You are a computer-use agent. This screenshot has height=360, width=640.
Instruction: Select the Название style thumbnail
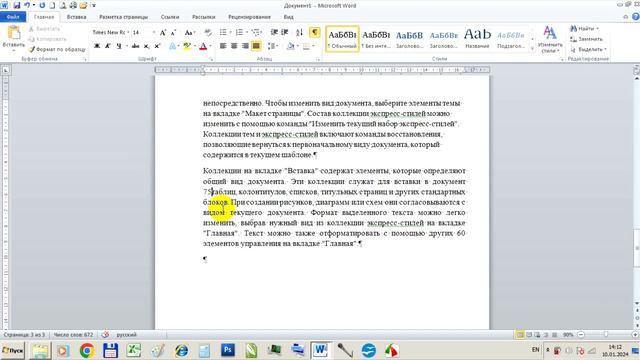tap(477, 39)
